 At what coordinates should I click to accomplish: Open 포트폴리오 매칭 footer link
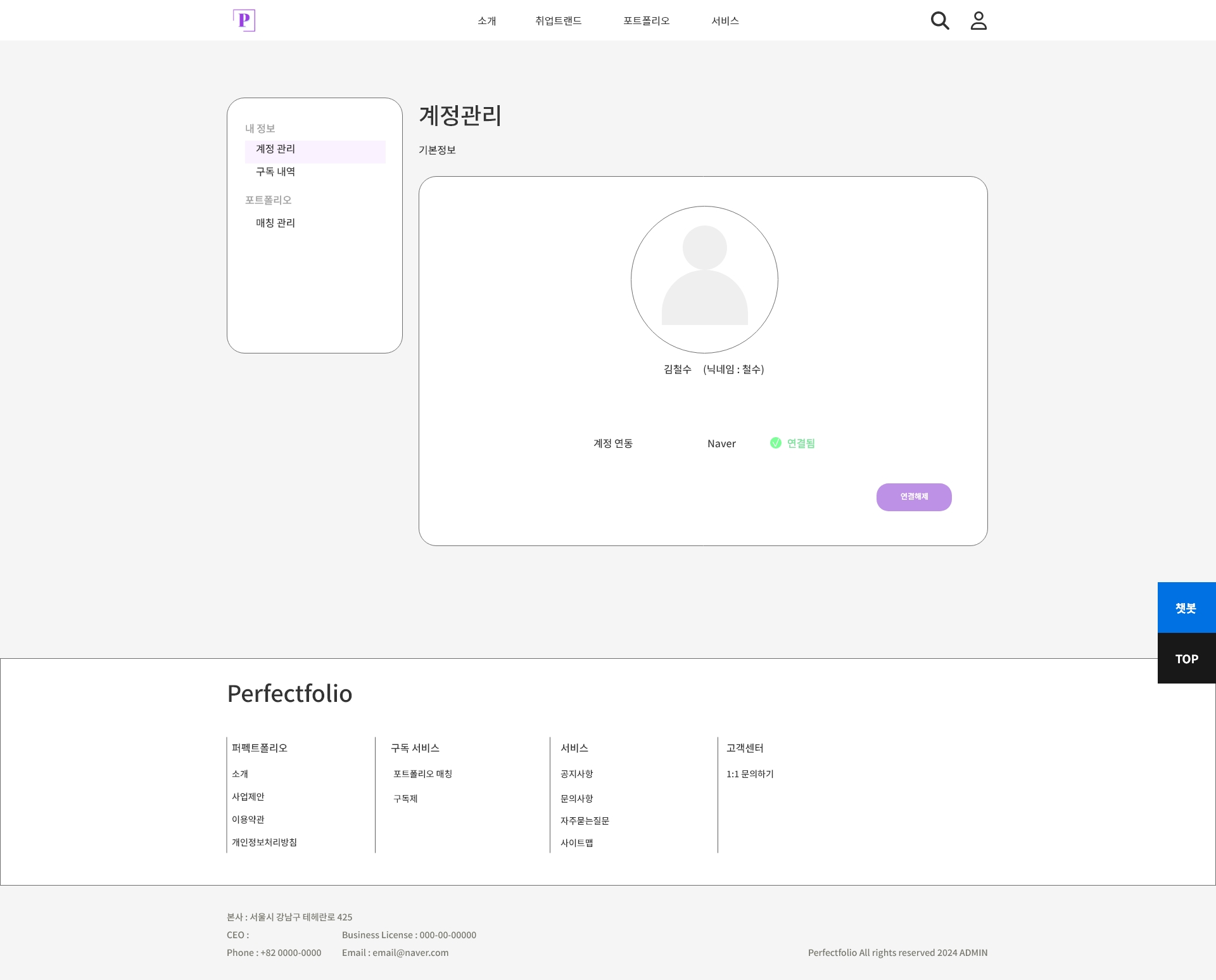coord(422,774)
